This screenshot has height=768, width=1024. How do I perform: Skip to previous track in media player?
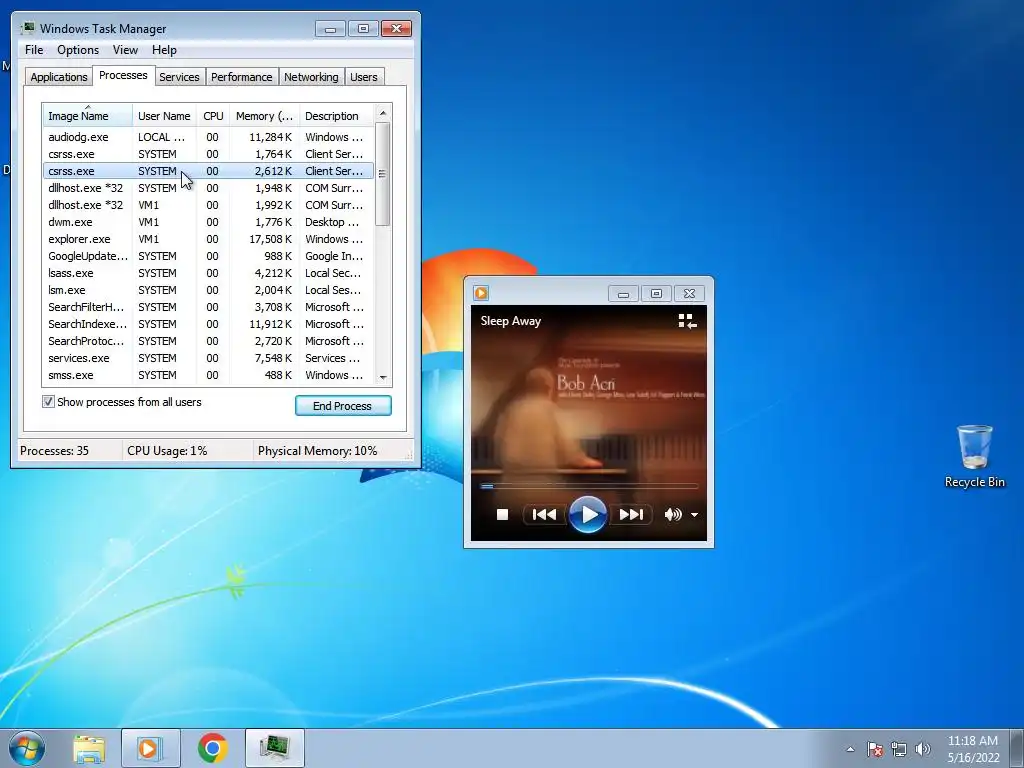544,515
